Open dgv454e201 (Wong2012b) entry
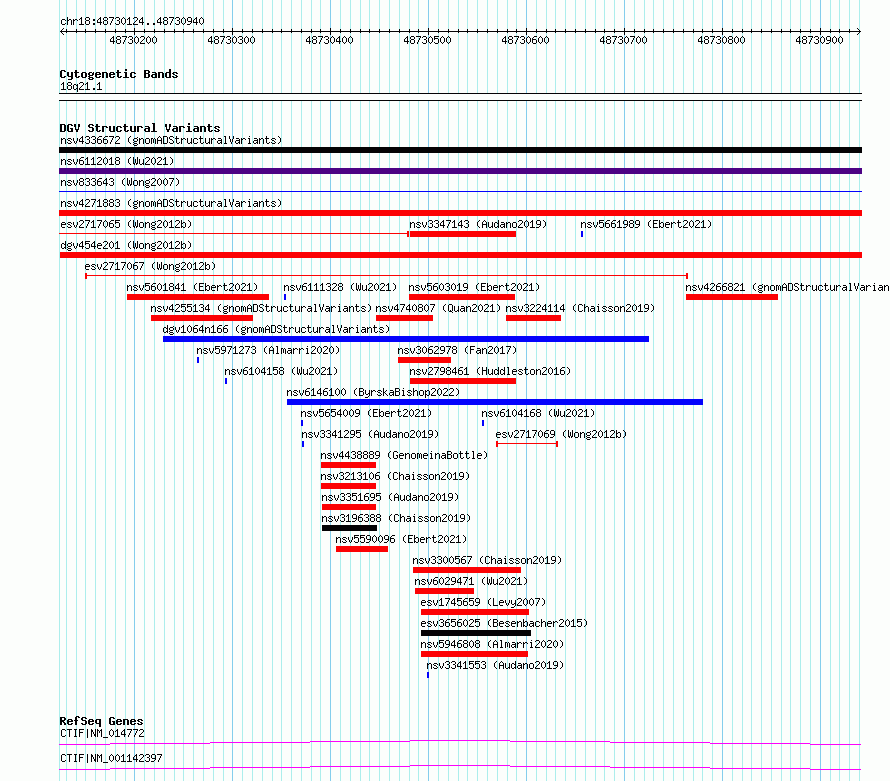Viewport: 890px width, 781px height. pyautogui.click(x=126, y=245)
